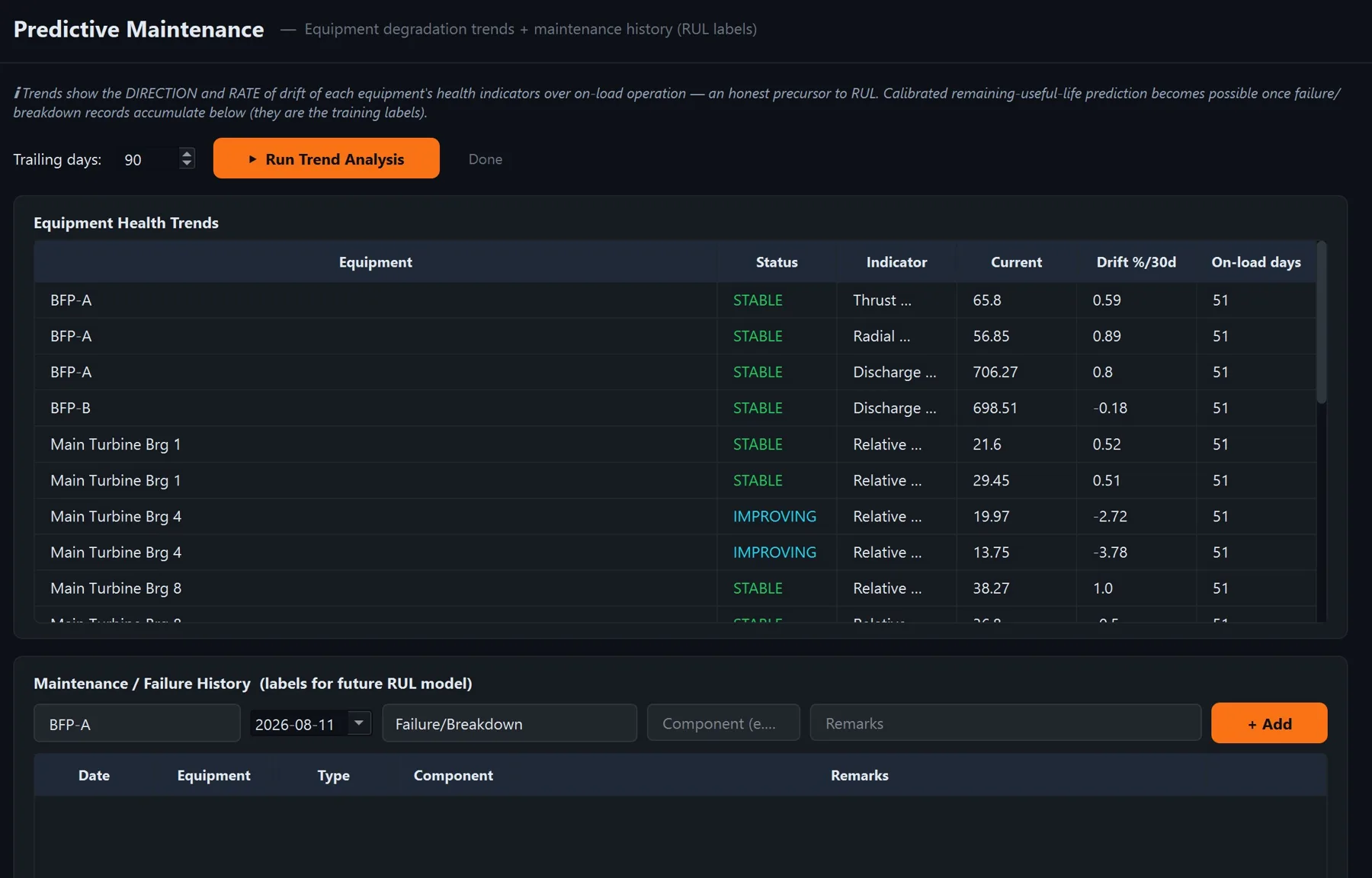Select BFP-A row with Radial indicator
The width and height of the screenshot is (1372, 878).
tap(675, 336)
